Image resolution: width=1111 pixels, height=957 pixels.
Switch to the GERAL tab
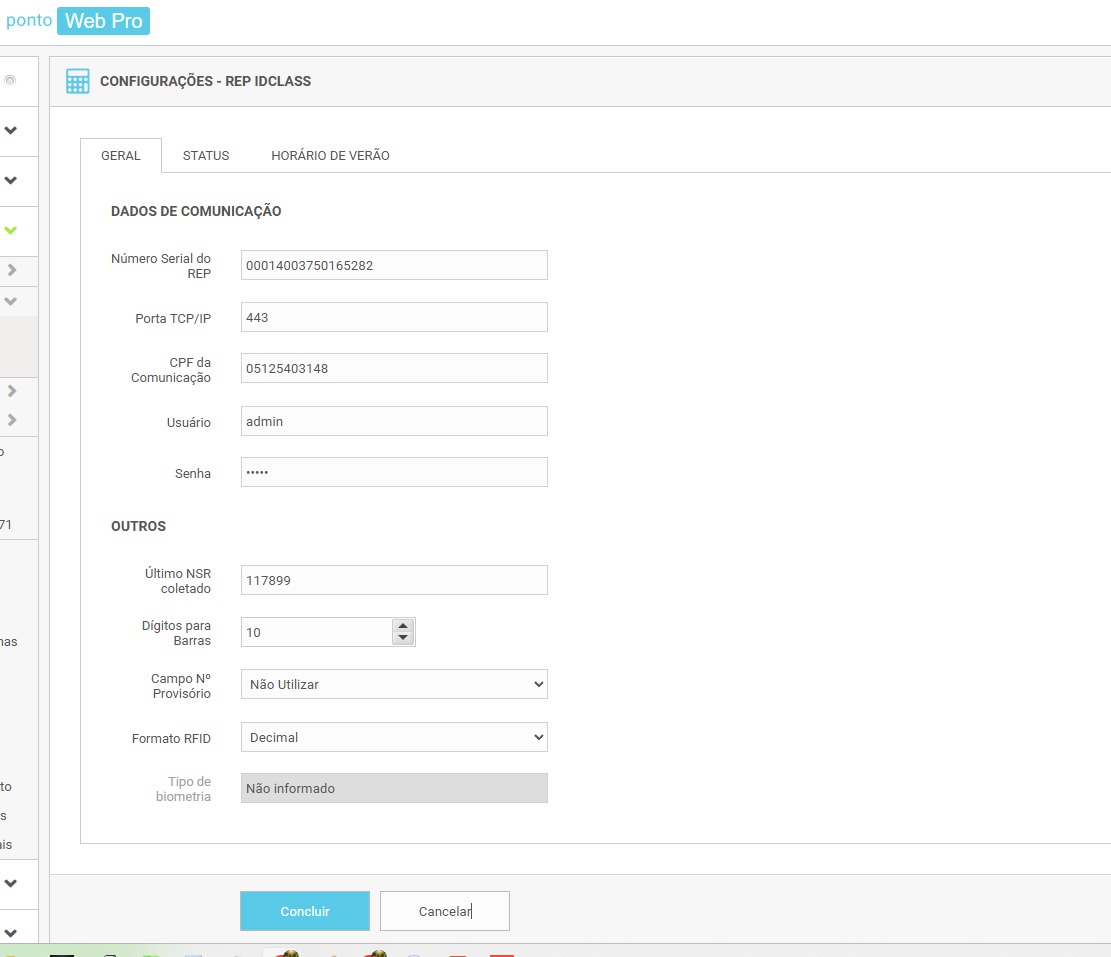[121, 156]
